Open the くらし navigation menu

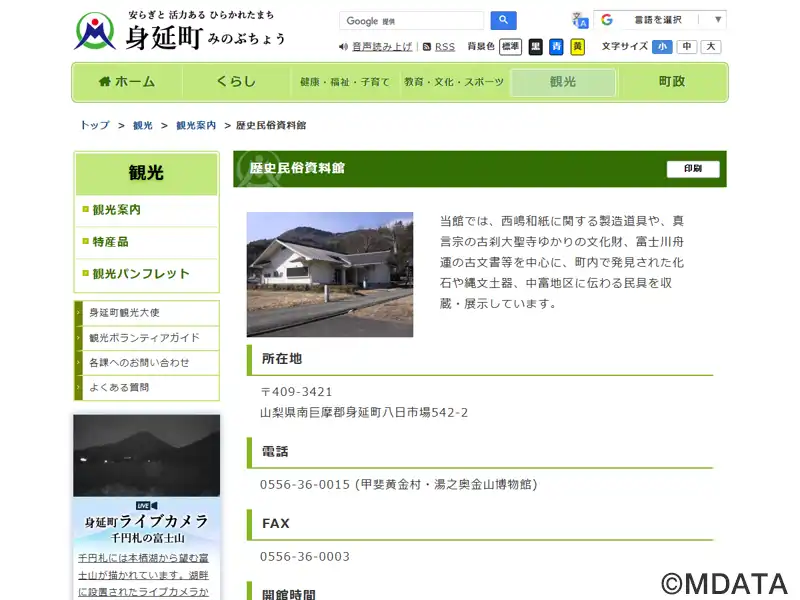point(236,82)
